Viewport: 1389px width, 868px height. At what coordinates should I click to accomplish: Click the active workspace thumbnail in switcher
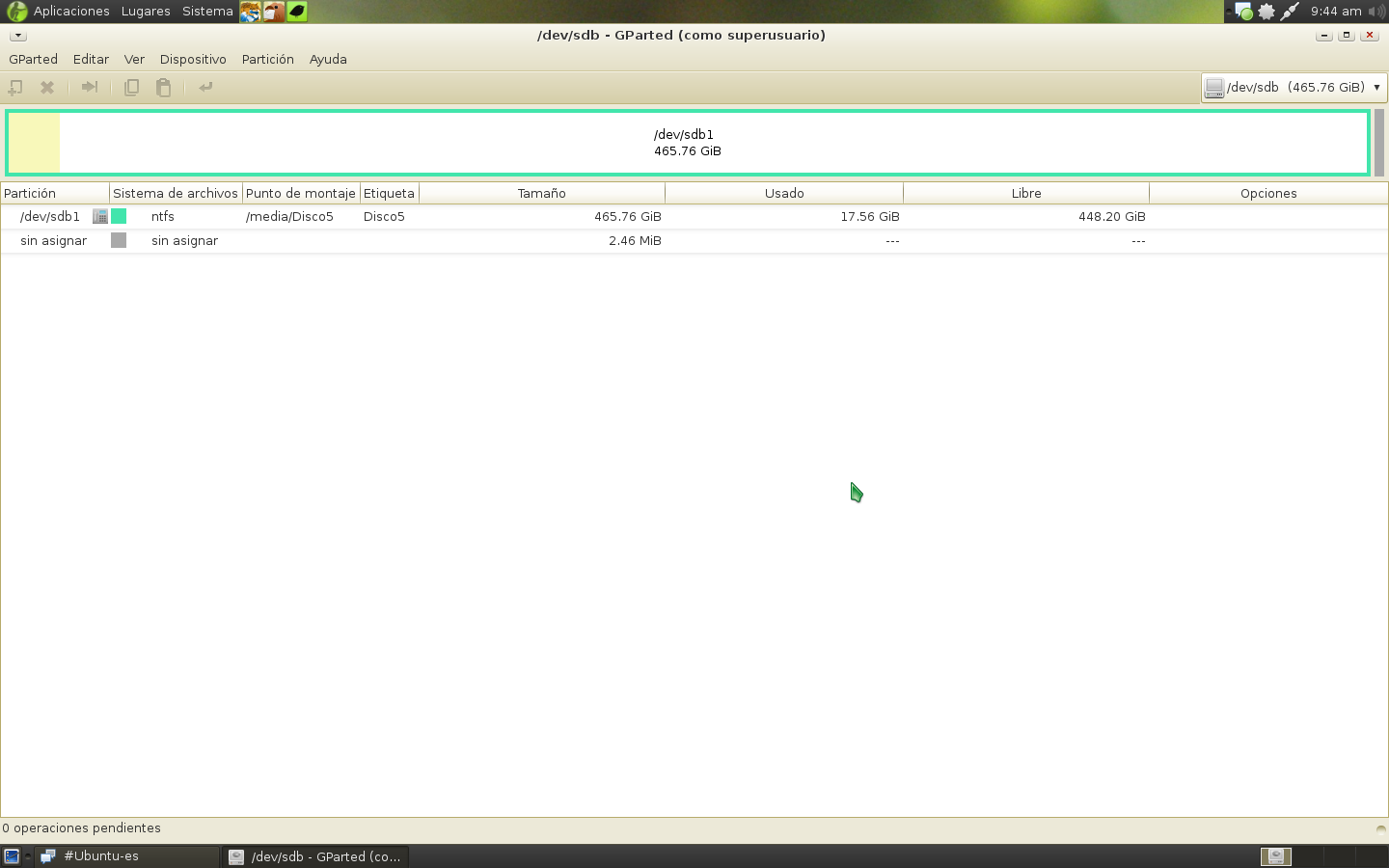[1276, 856]
